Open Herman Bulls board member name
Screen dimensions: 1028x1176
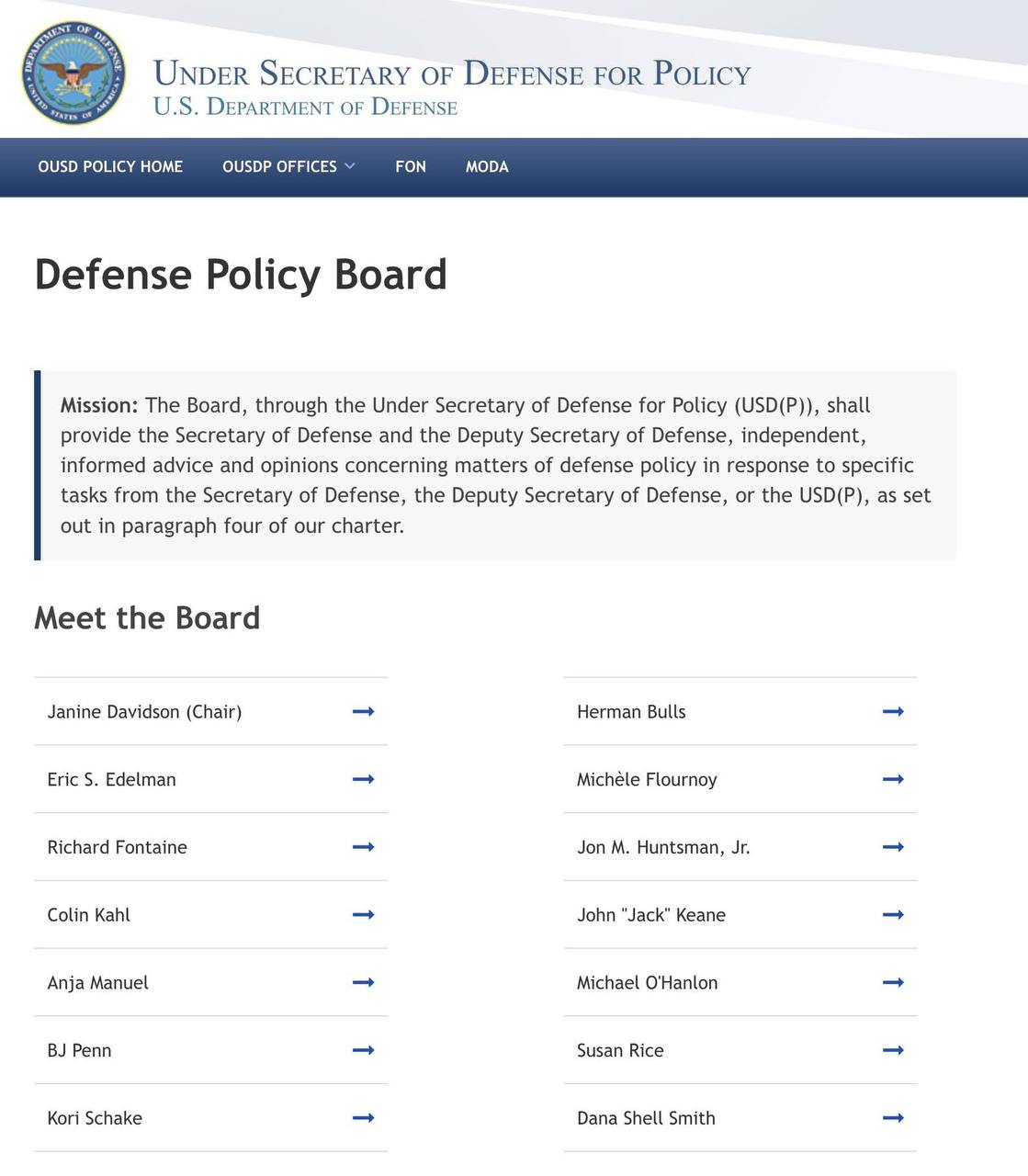pyautogui.click(x=631, y=711)
